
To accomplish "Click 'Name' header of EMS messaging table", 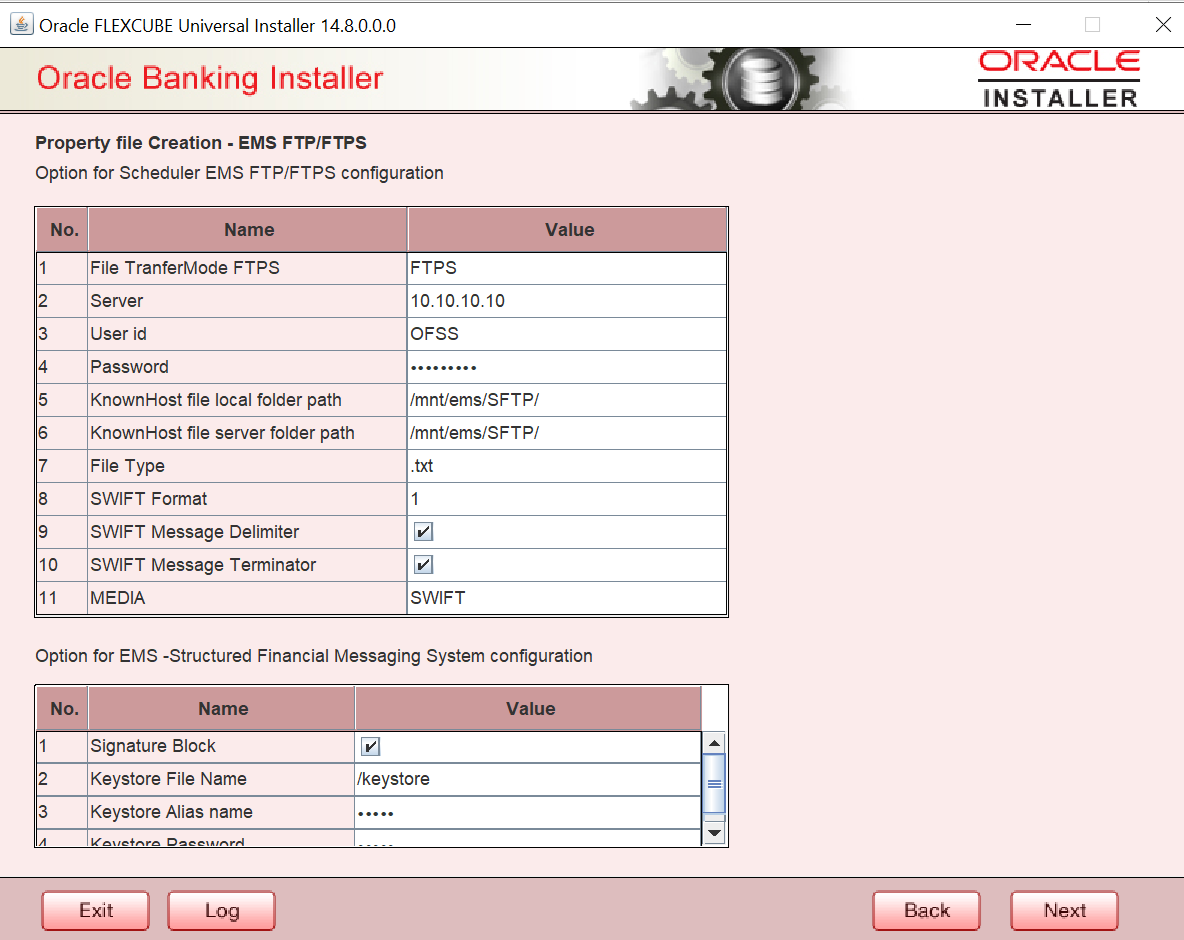I will pyautogui.click(x=222, y=709).
